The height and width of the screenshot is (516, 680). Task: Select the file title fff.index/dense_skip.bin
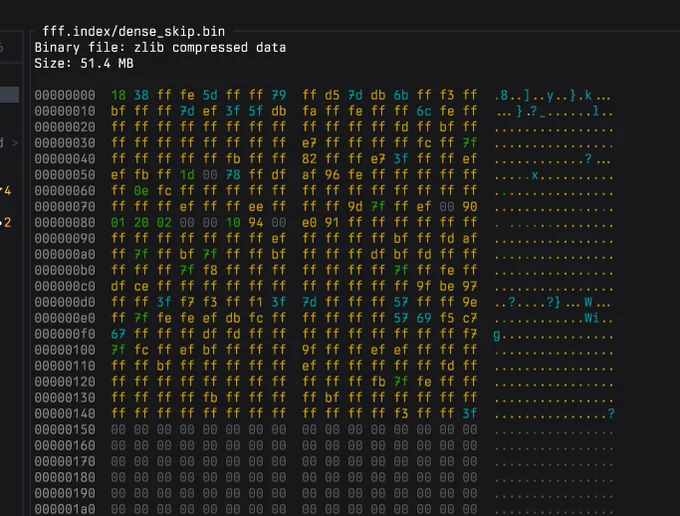point(134,32)
